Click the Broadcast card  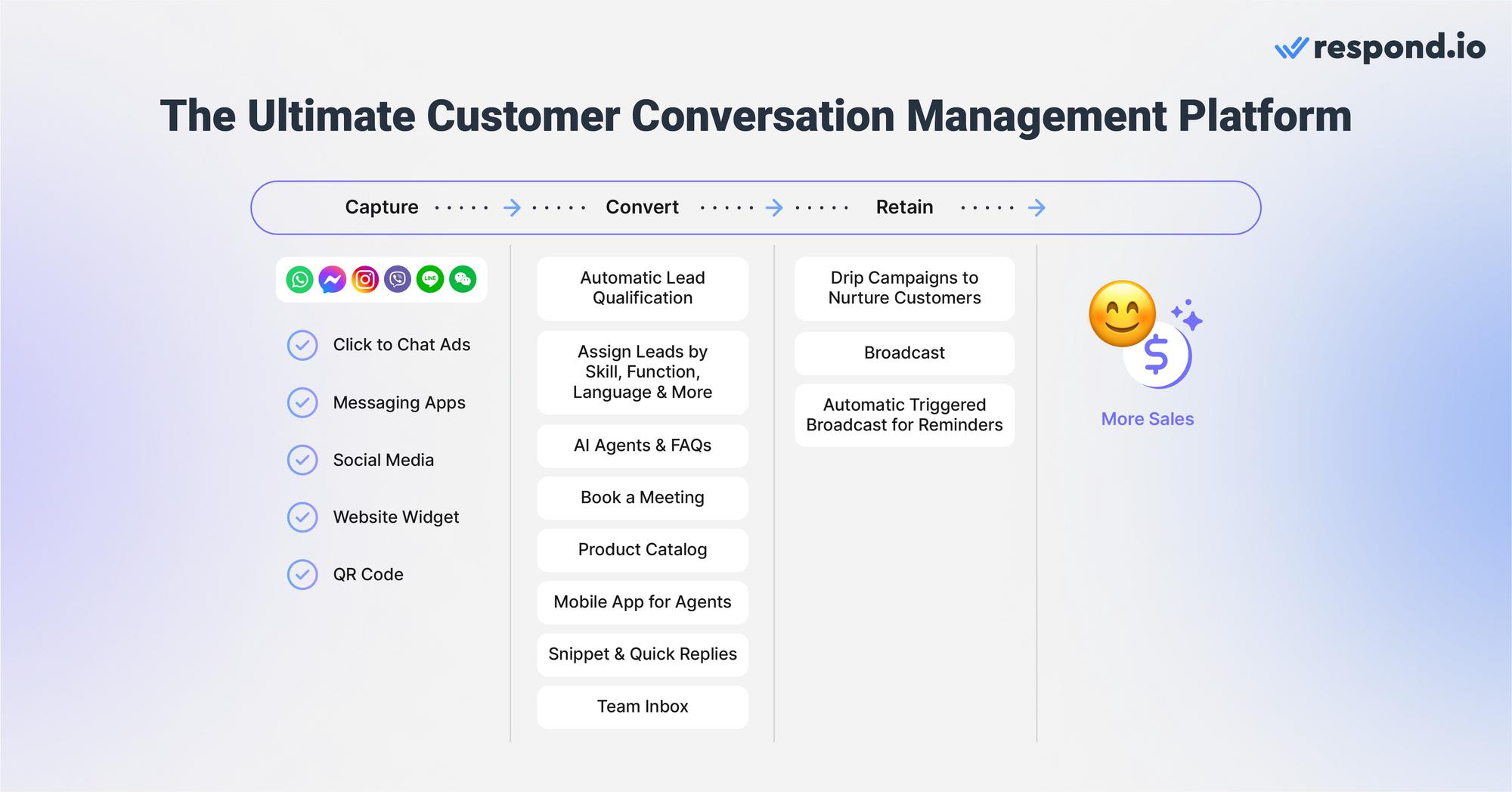(x=904, y=353)
